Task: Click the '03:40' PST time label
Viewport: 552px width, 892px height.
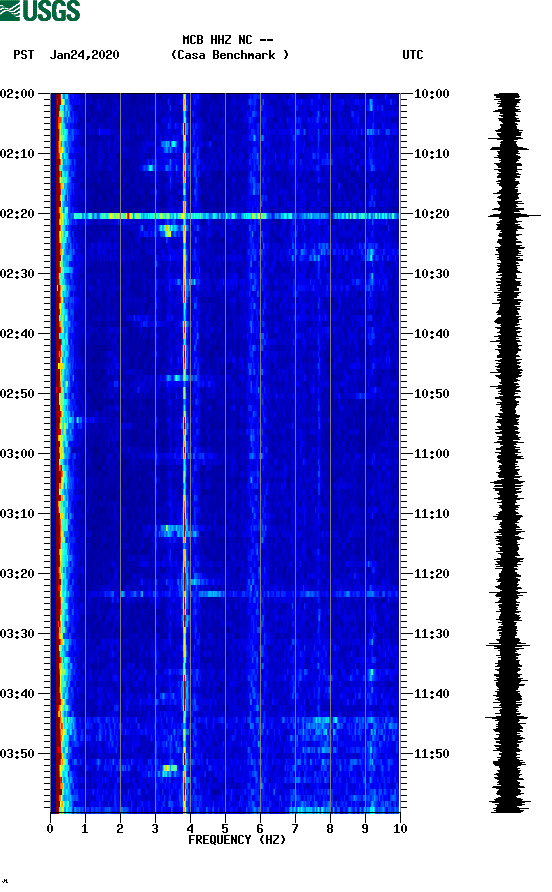Action: click(x=18, y=693)
